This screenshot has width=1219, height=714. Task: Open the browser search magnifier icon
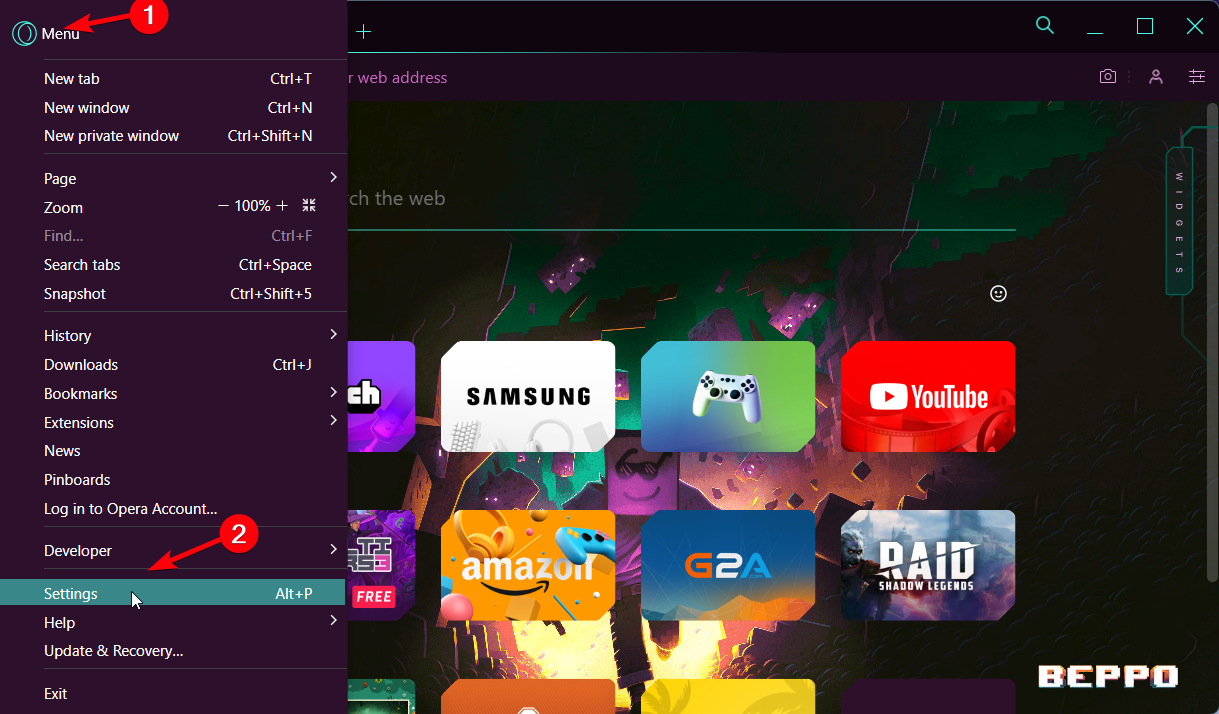coord(1045,26)
